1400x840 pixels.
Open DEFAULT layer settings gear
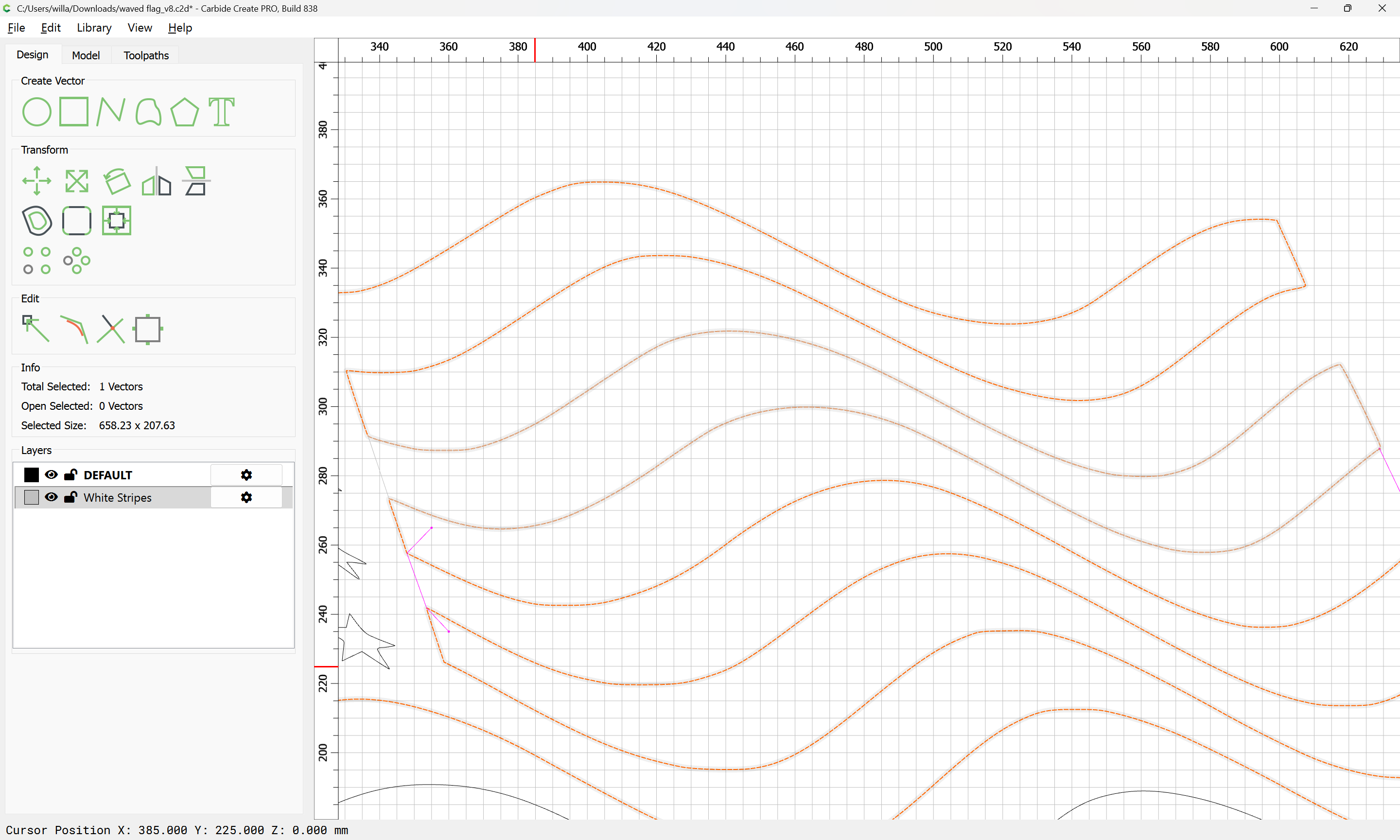246,474
